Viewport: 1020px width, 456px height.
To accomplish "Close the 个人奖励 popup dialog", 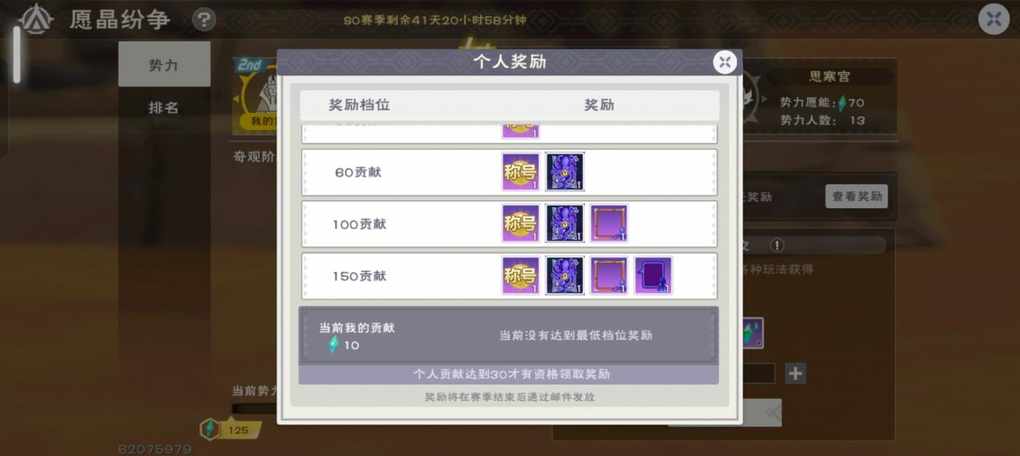I will (x=725, y=62).
